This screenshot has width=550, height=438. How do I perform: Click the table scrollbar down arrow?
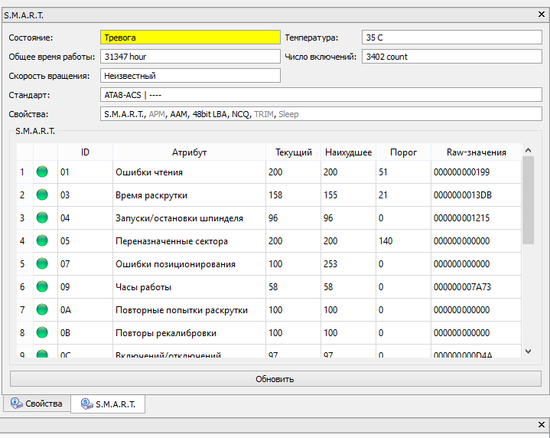pyautogui.click(x=528, y=351)
